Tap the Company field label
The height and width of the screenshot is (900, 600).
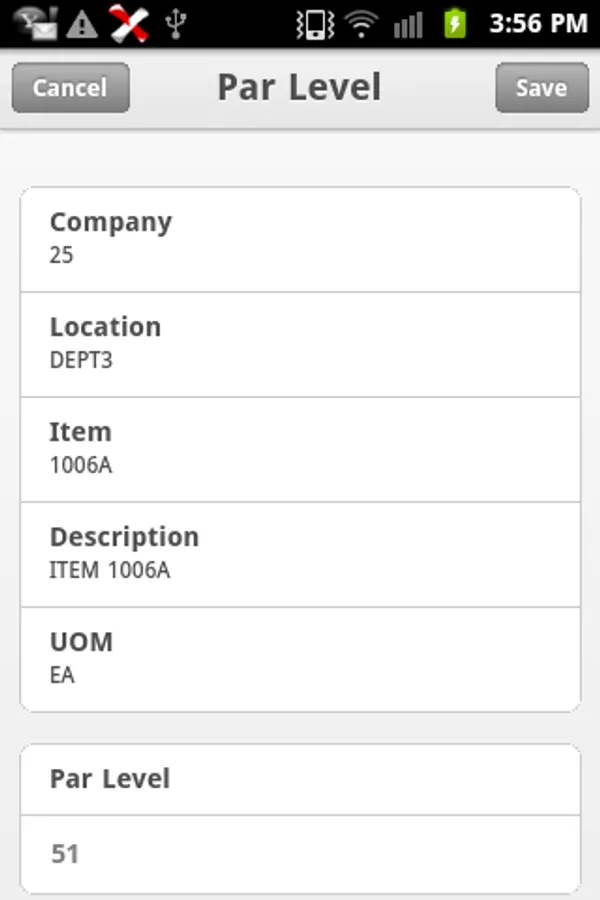pos(111,222)
